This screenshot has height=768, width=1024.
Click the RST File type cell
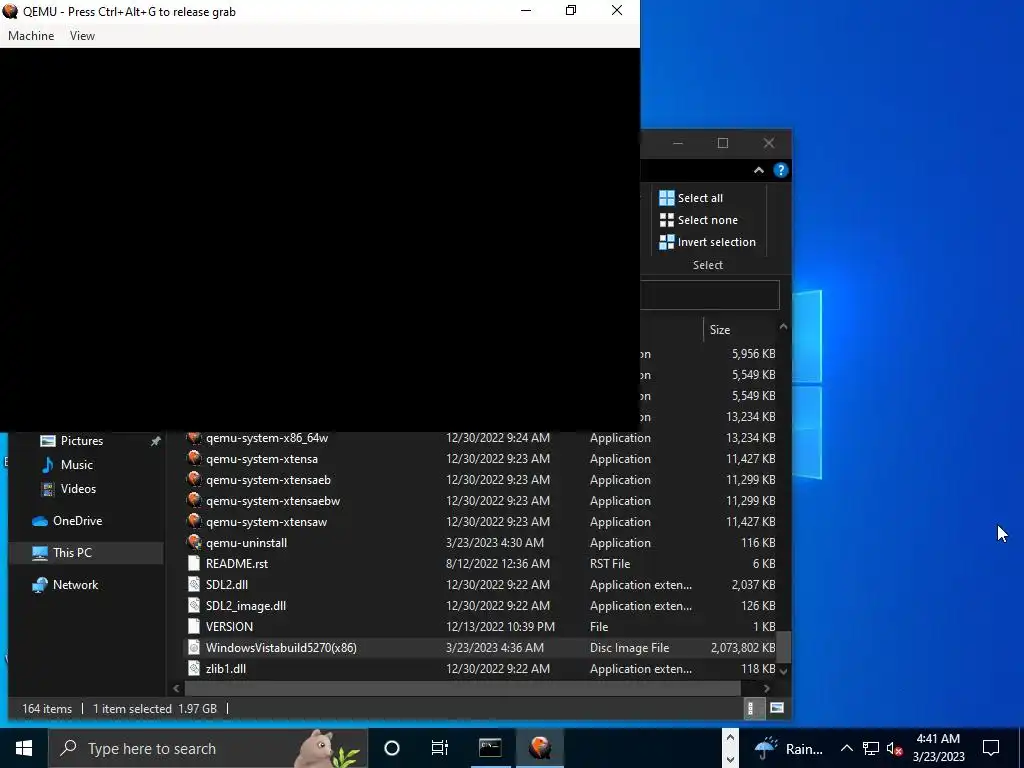(x=610, y=564)
